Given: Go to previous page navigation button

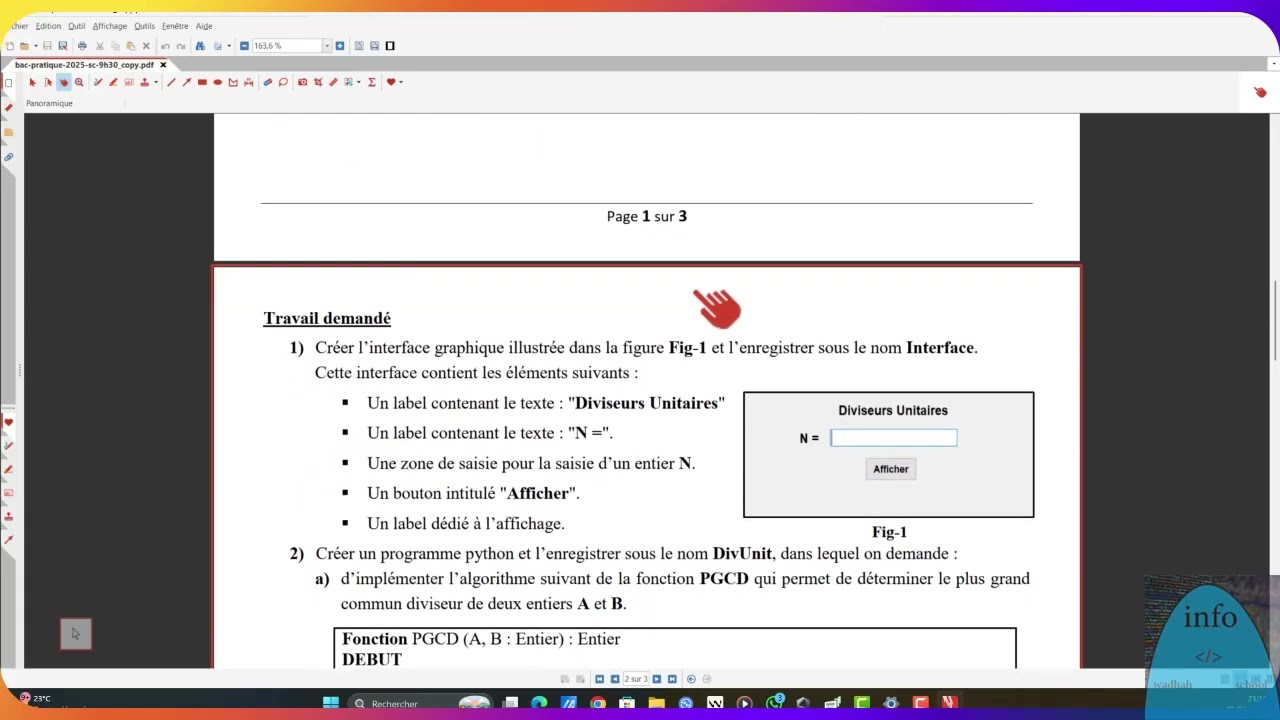Looking at the screenshot, I should pos(615,679).
